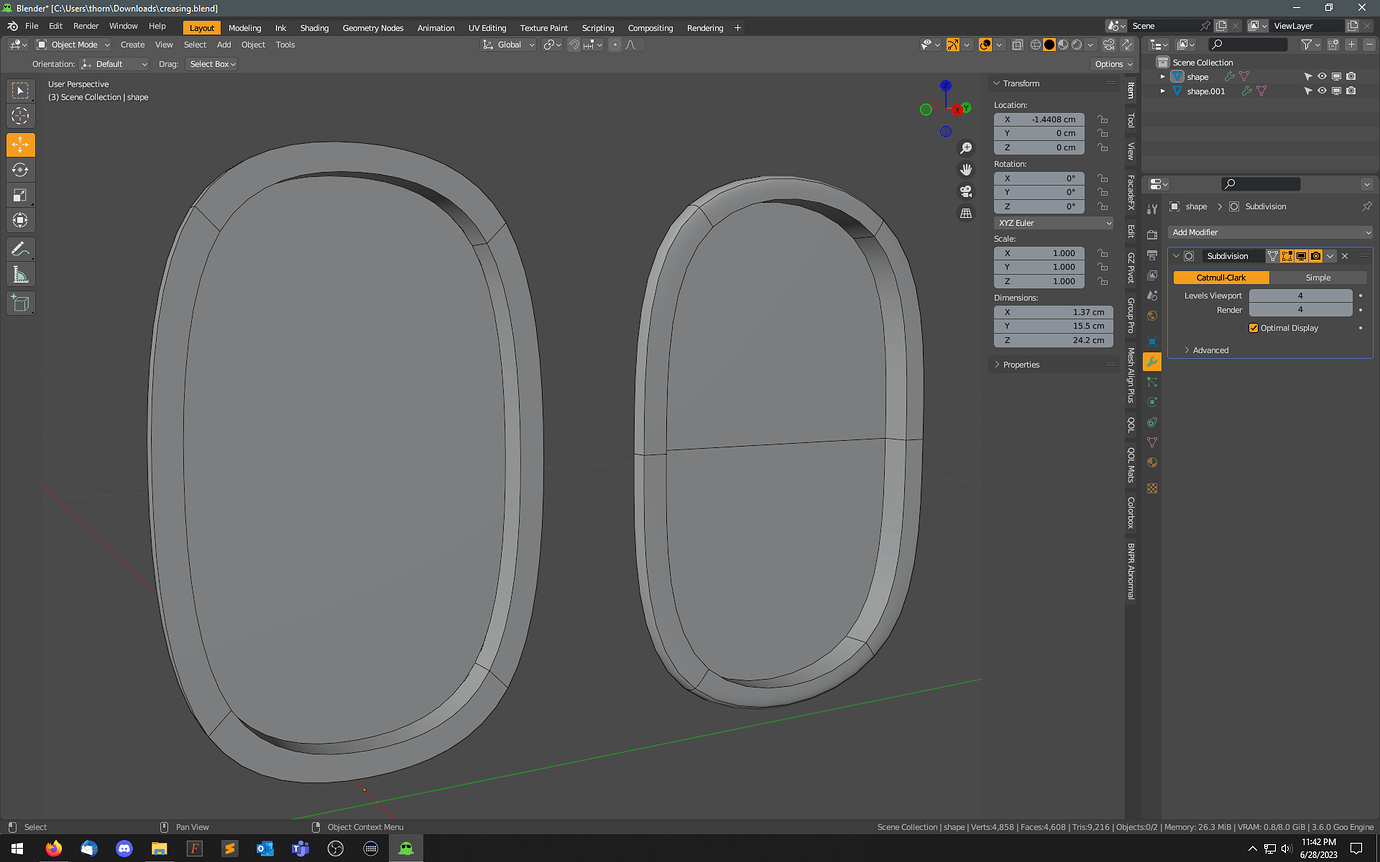Lock the Location X value
The image size is (1380, 862).
(x=1102, y=119)
